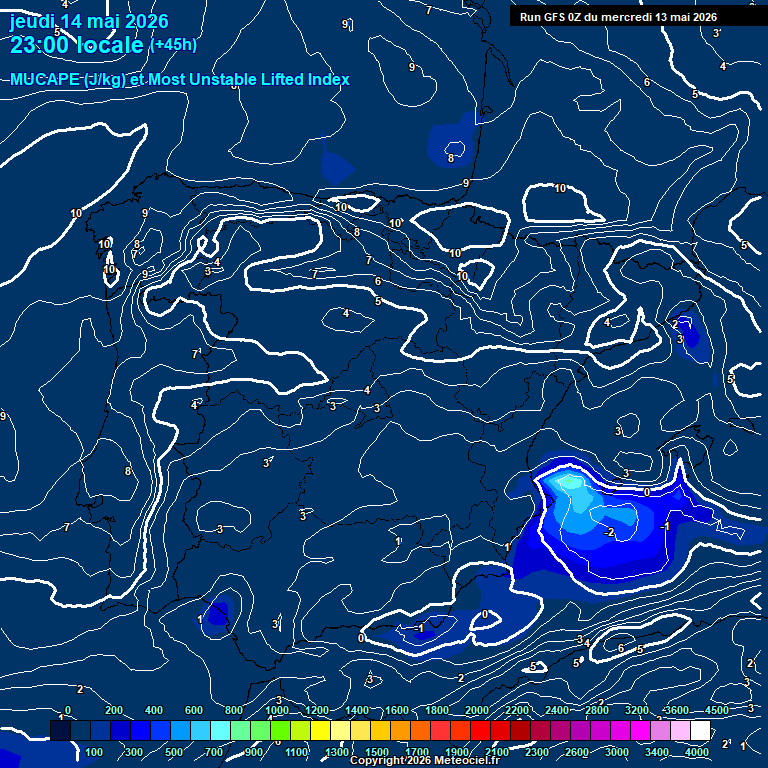Click the '1300' legend scale label
768x768 pixels.
[337, 752]
